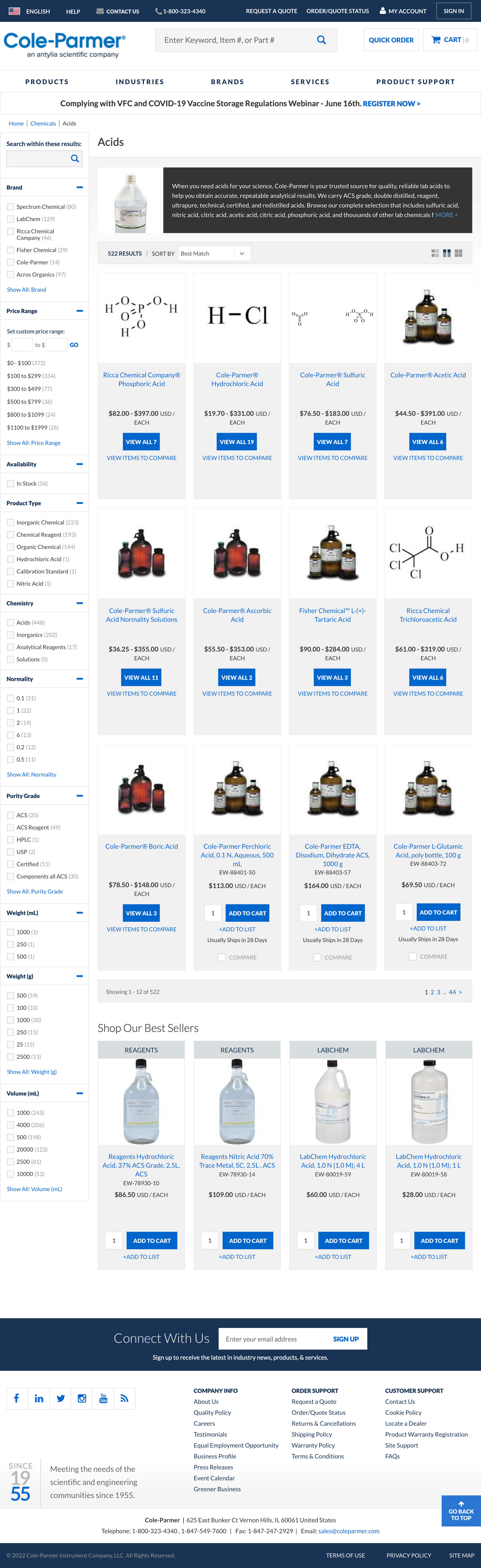Open the Facebook social icon
This screenshot has height=1568, width=481.
point(17,1398)
